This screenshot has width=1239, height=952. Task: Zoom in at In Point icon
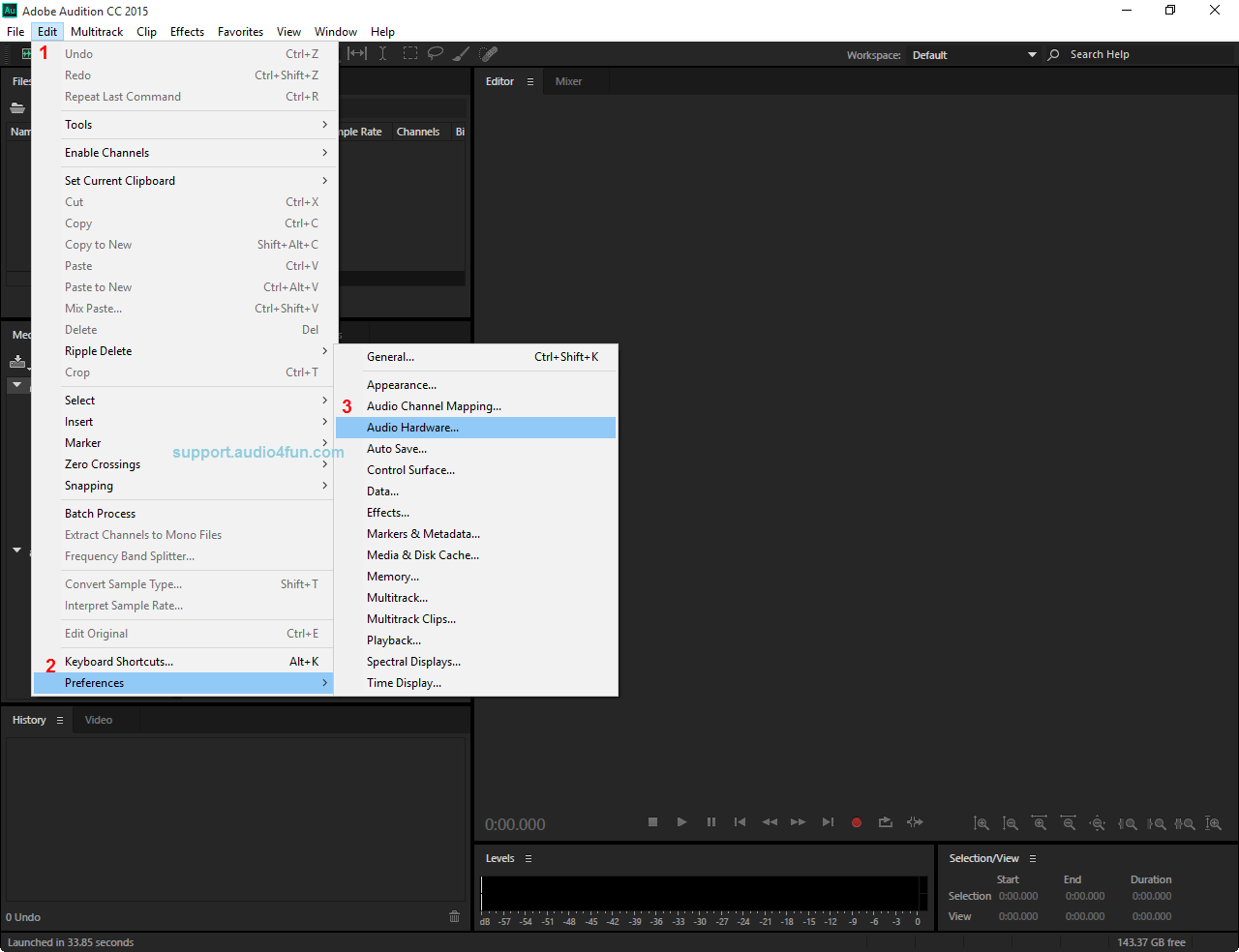pos(1128,823)
